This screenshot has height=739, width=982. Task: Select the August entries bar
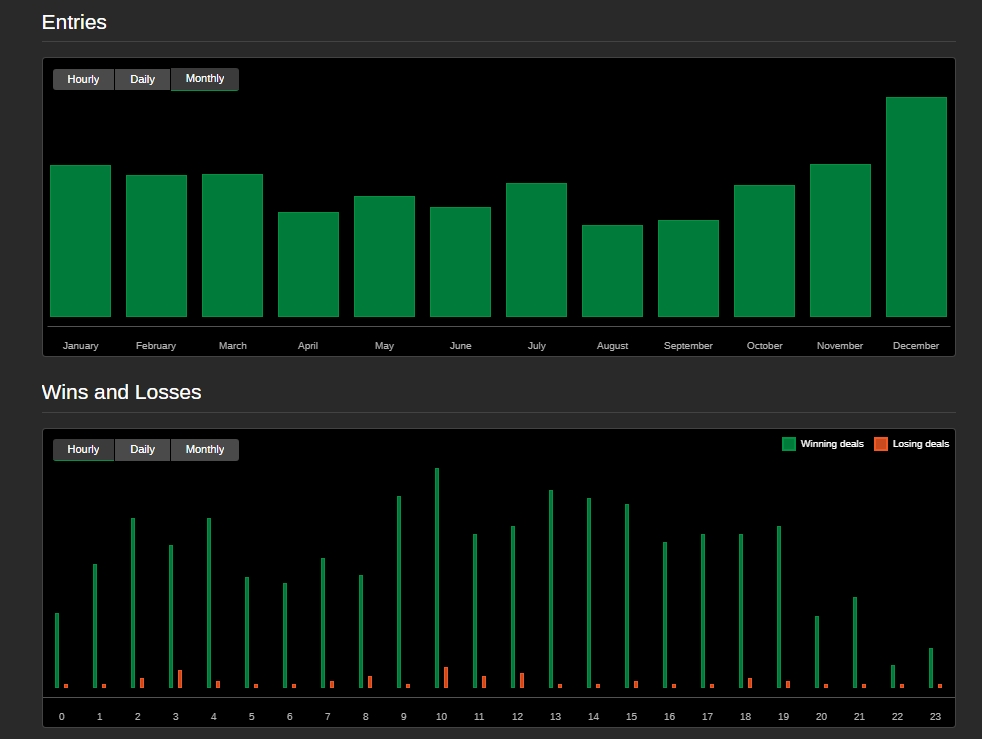612,271
